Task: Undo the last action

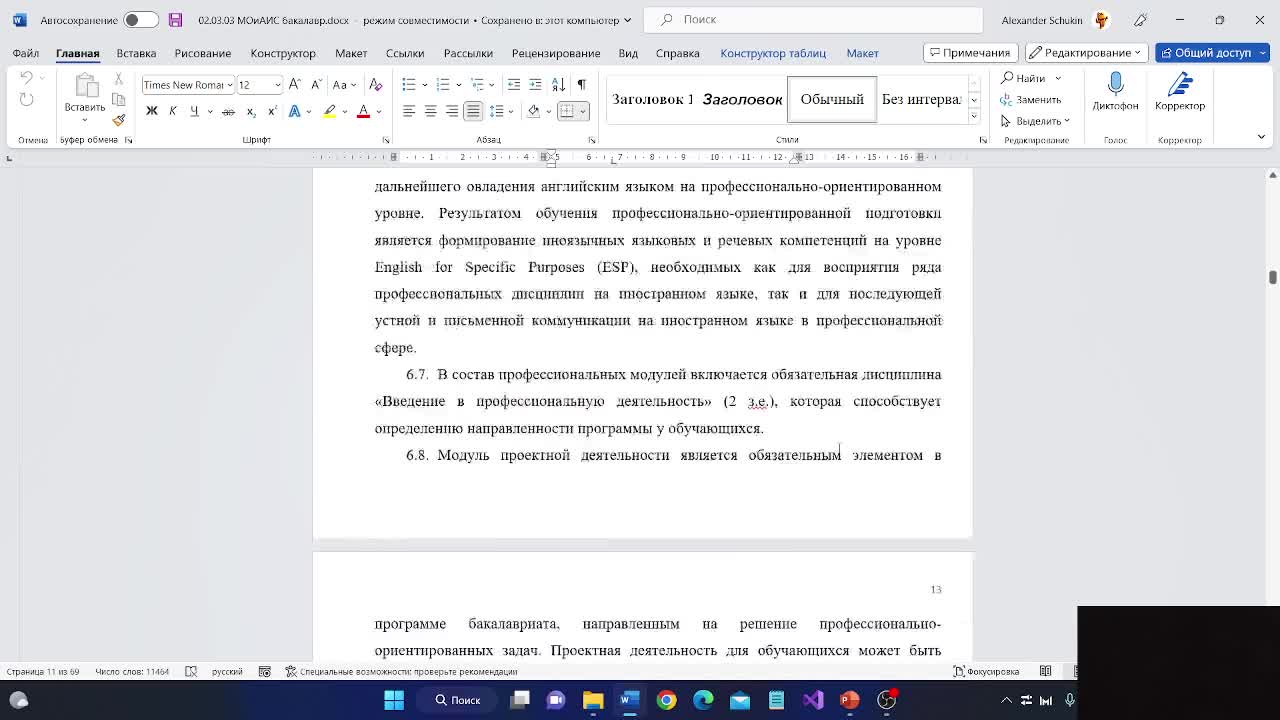Action: click(x=27, y=78)
